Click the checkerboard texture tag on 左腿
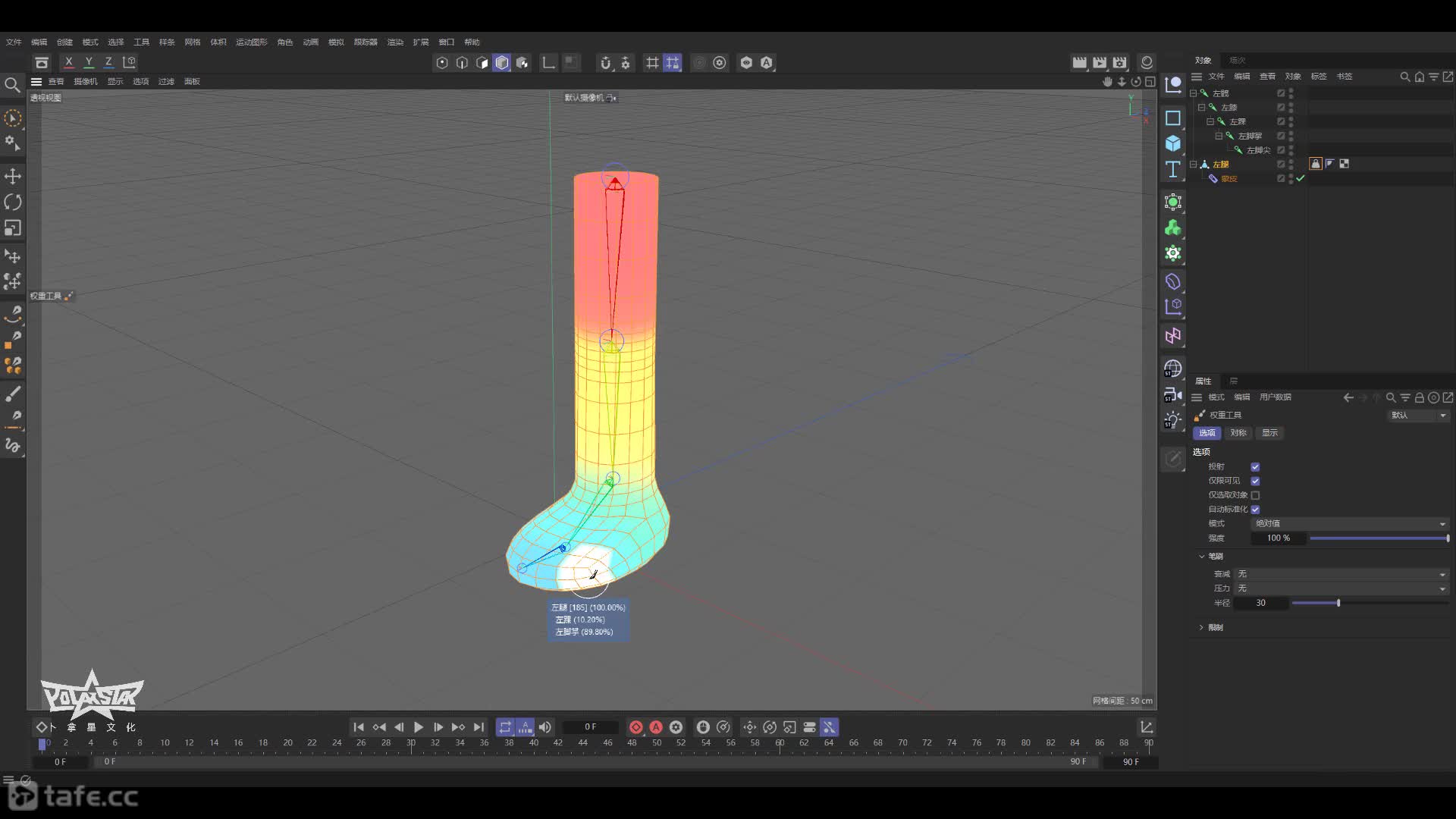The height and width of the screenshot is (819, 1456). tap(1344, 164)
